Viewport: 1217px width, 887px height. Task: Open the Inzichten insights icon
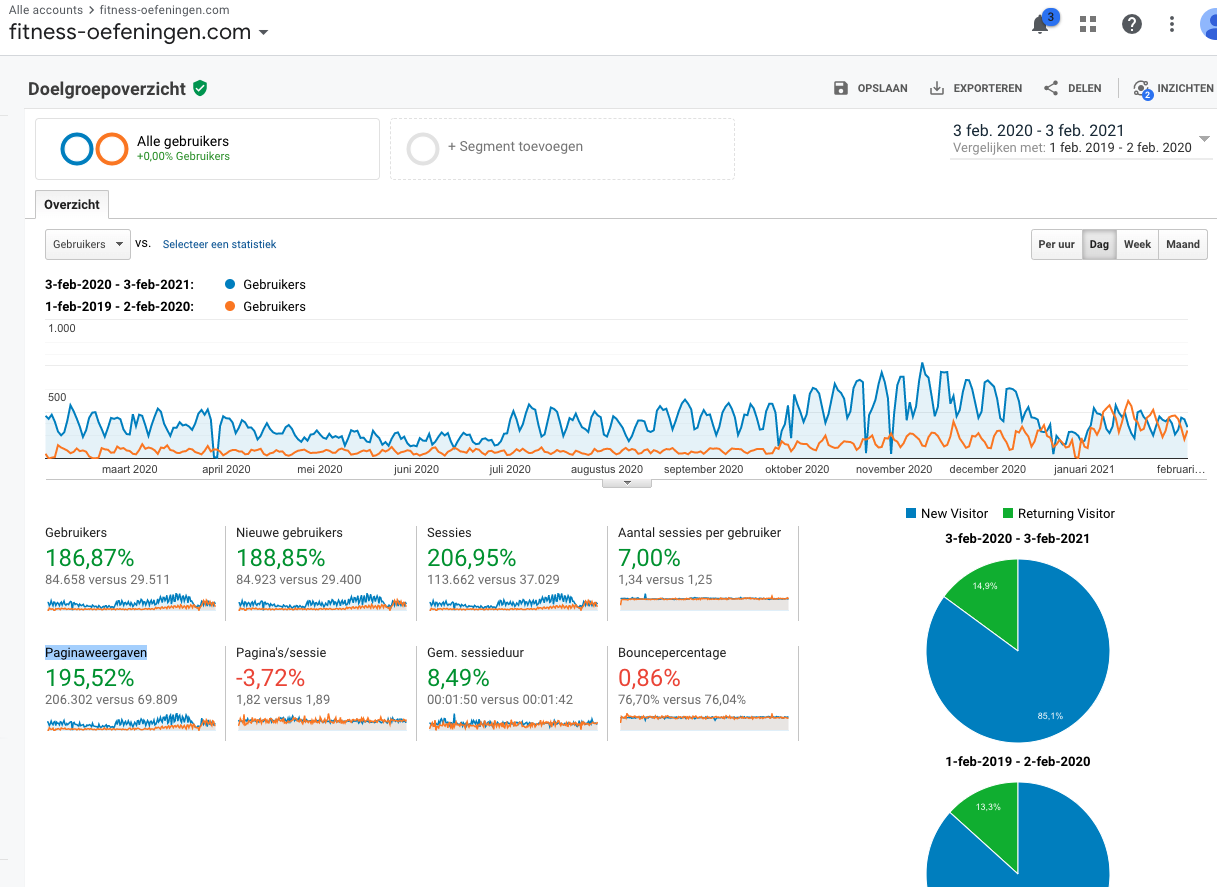click(x=1143, y=89)
